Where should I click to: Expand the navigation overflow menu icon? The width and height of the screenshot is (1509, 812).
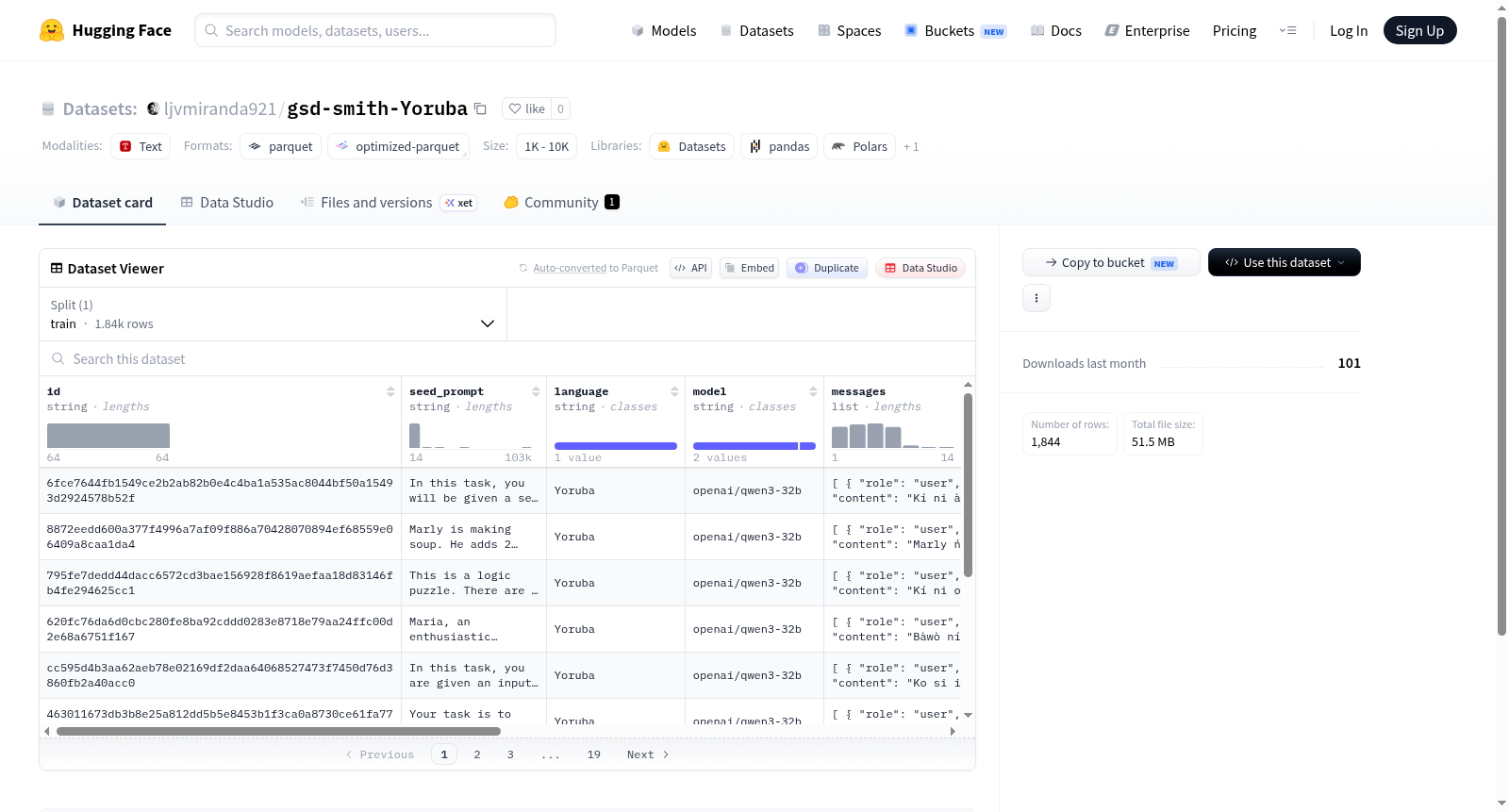click(1287, 30)
